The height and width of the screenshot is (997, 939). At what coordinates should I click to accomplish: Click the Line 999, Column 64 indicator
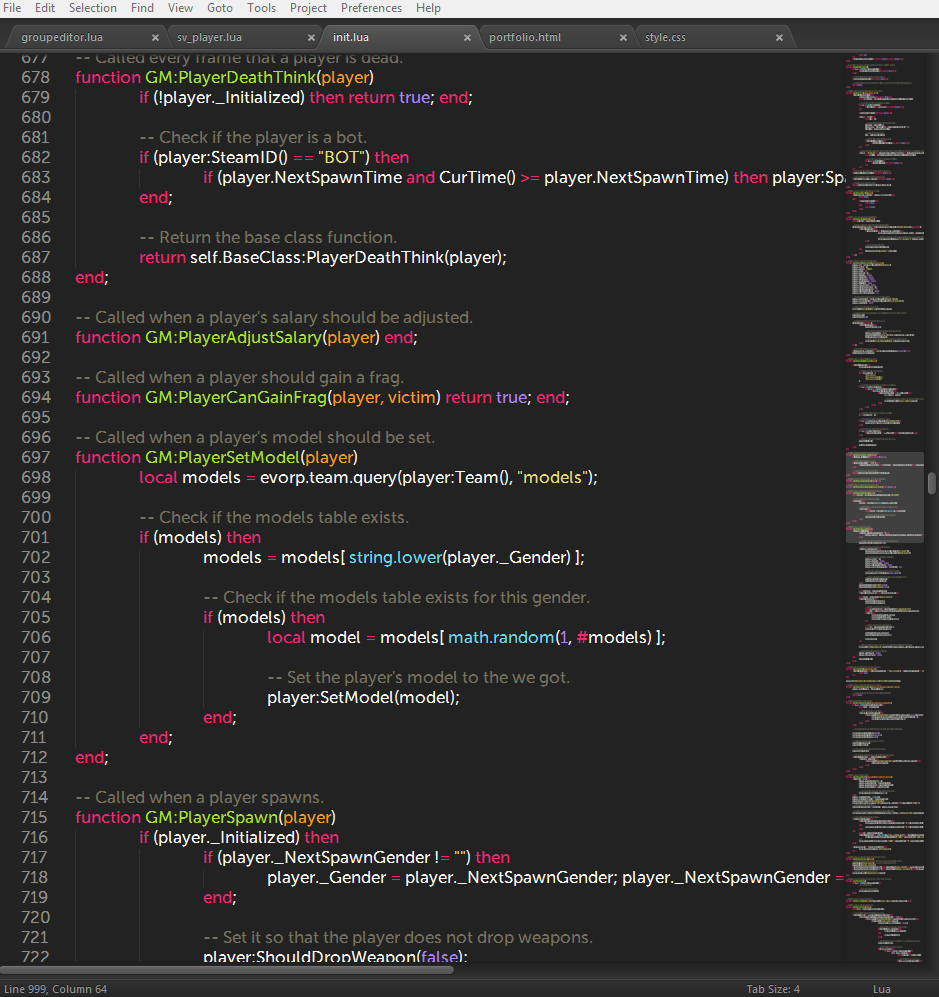point(56,989)
